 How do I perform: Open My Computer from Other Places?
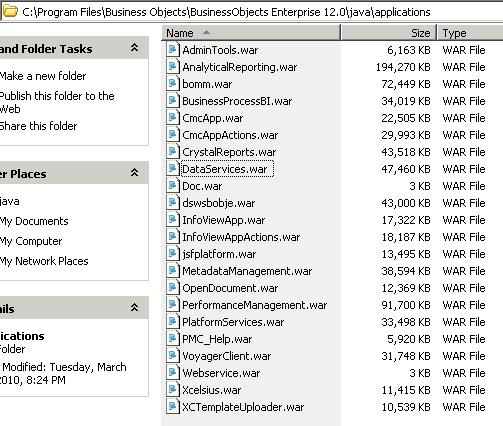click(x=31, y=241)
